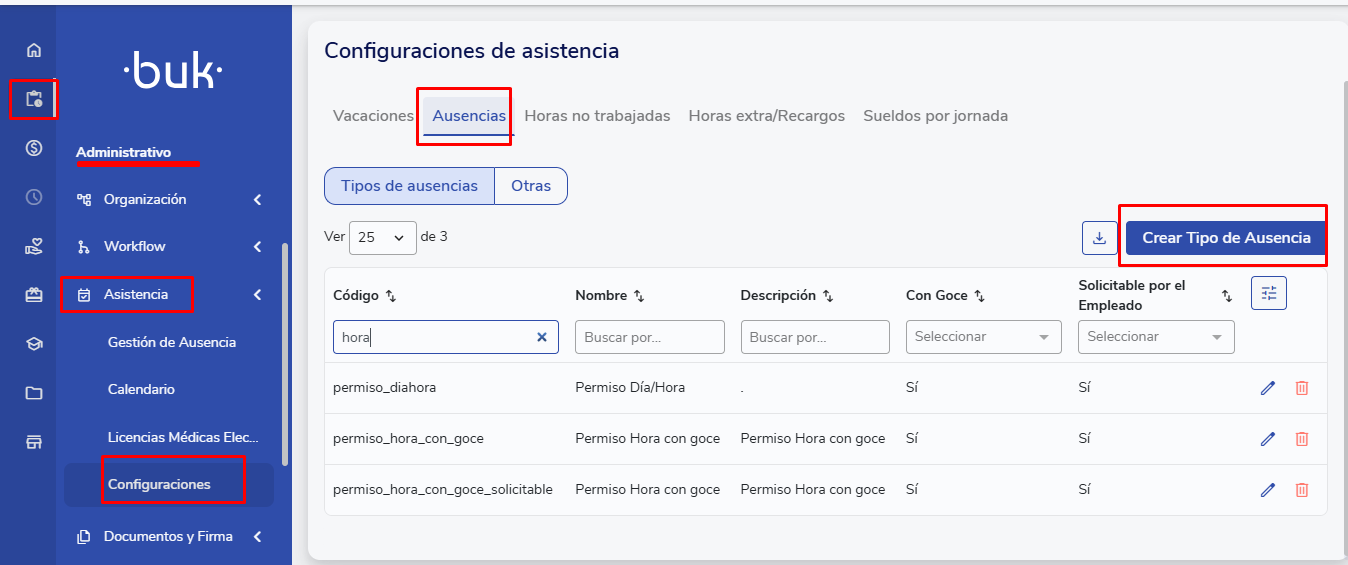Switch to the Vacaciones tab
This screenshot has height=565, width=1348.
[x=373, y=116]
